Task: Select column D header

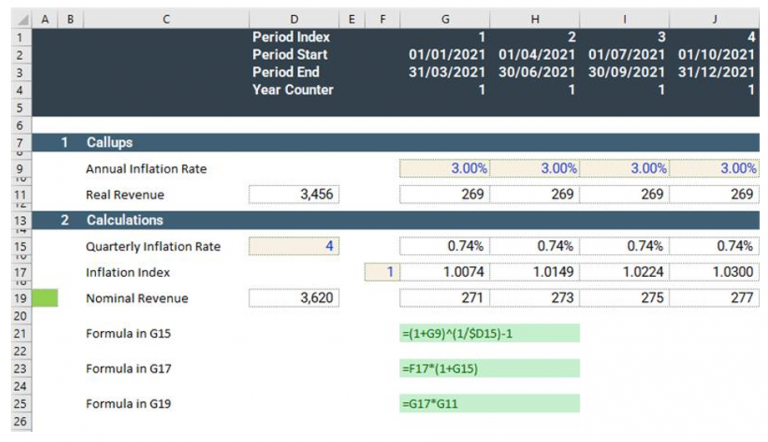Action: click(294, 19)
